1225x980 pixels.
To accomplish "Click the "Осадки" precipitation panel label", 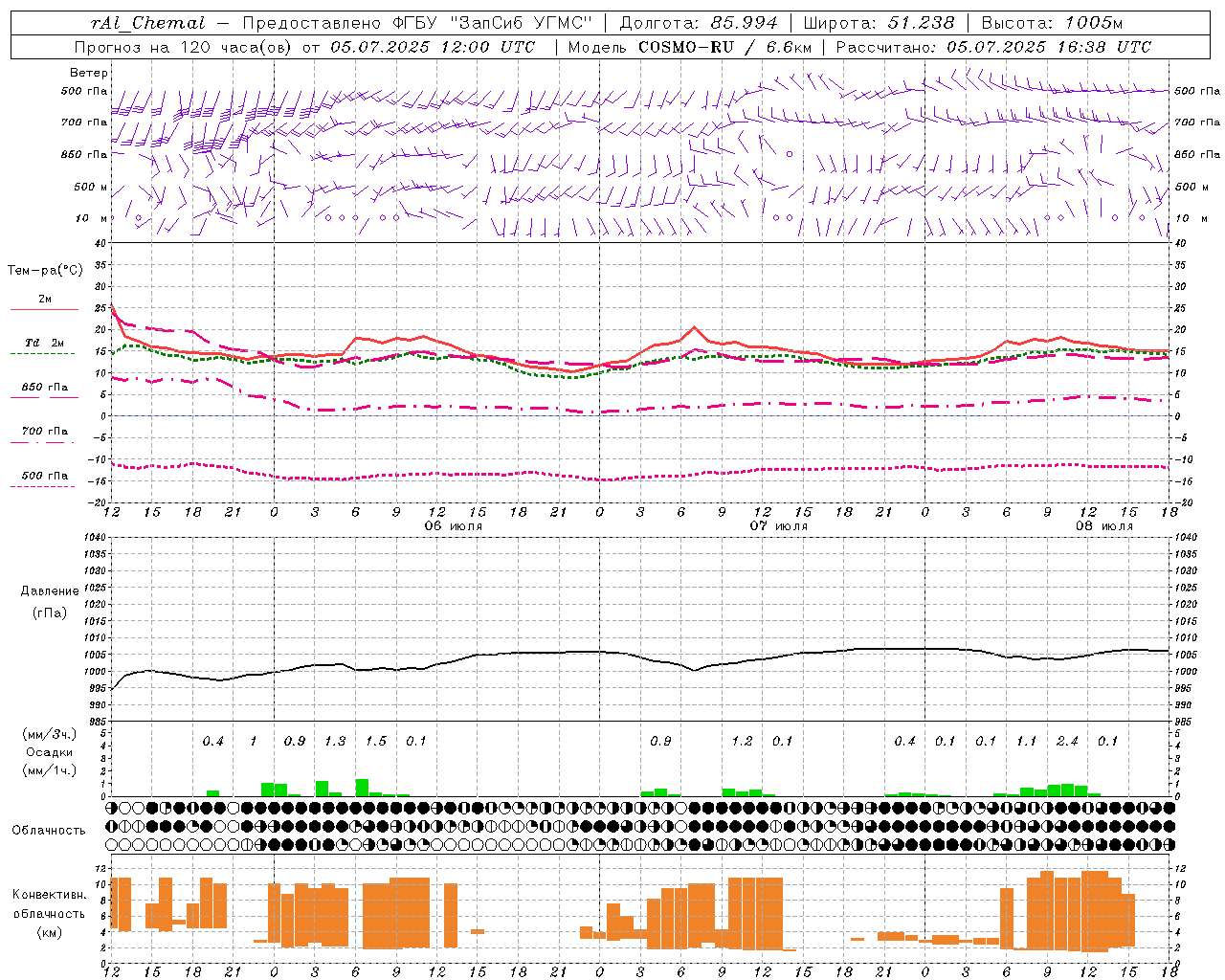I will coord(50,752).
